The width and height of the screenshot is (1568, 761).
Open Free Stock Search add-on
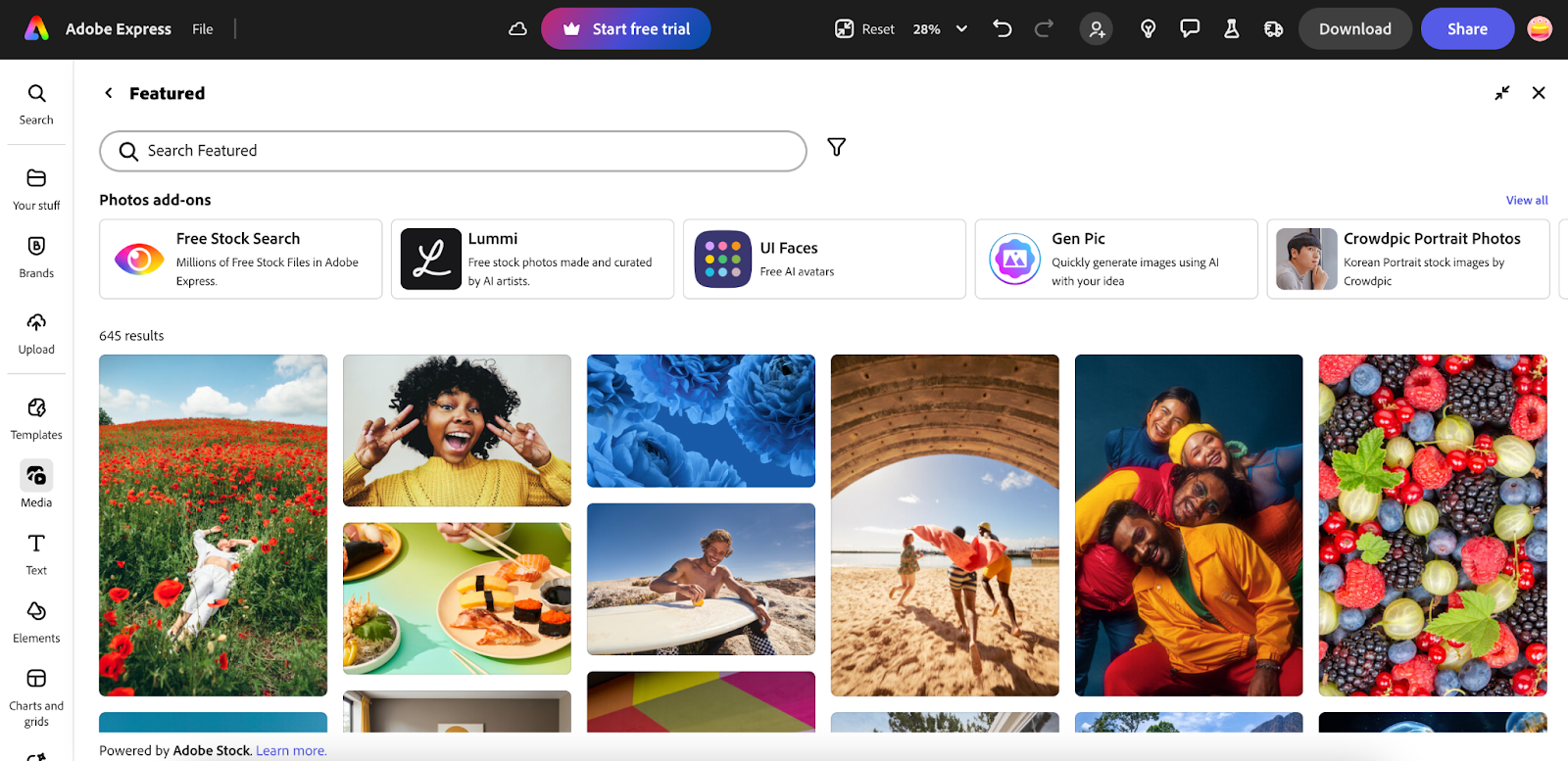click(x=240, y=259)
